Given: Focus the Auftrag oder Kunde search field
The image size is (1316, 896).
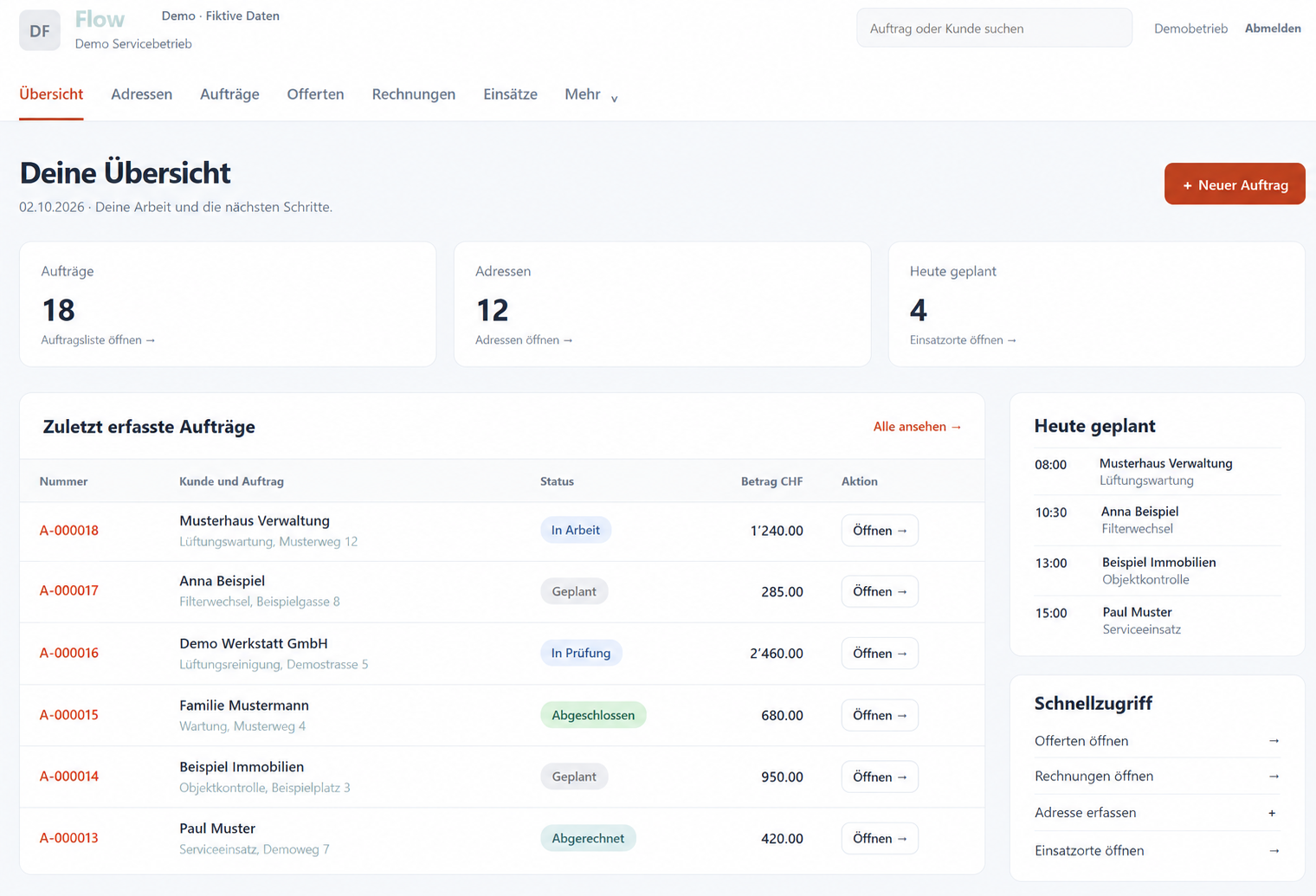Looking at the screenshot, I should [x=994, y=29].
